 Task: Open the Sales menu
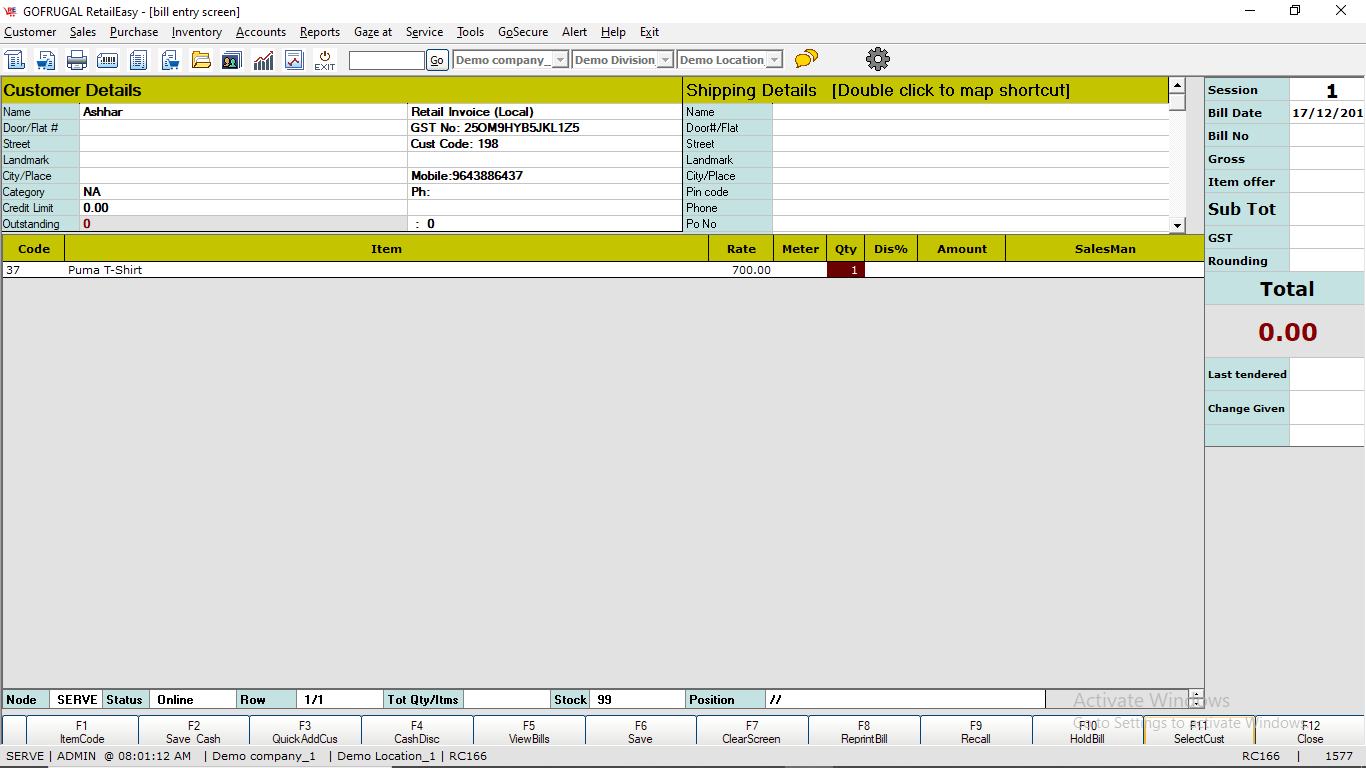tap(83, 32)
